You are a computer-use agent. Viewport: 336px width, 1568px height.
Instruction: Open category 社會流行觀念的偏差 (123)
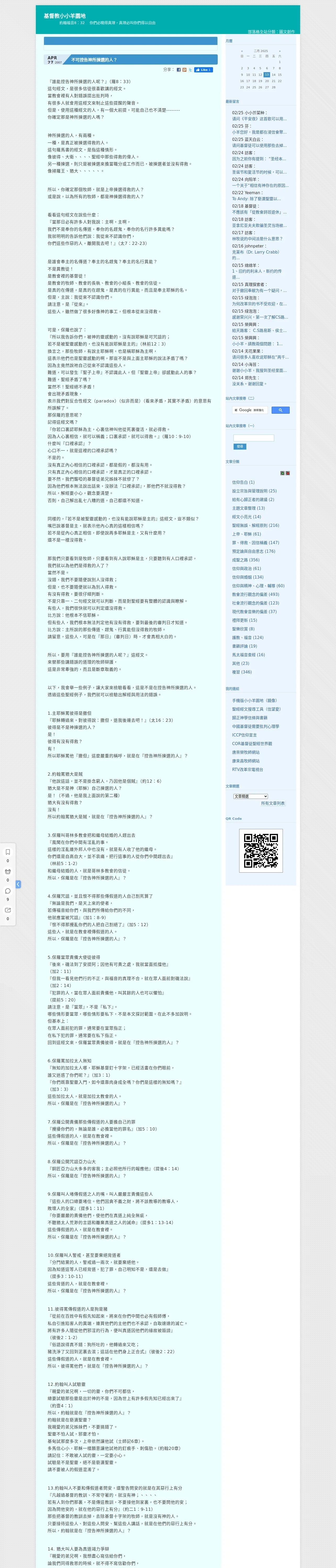(255, 603)
